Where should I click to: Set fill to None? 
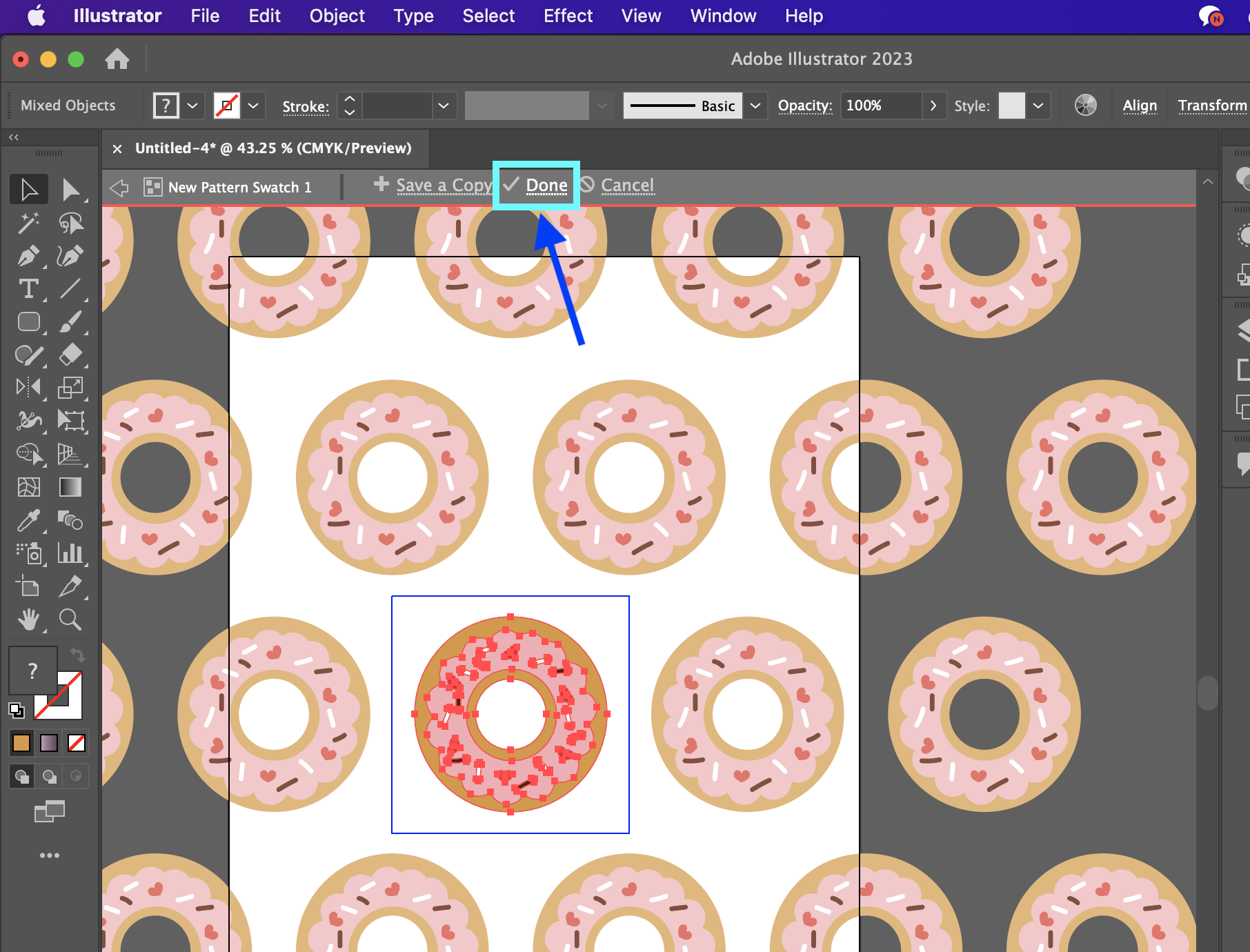77,743
